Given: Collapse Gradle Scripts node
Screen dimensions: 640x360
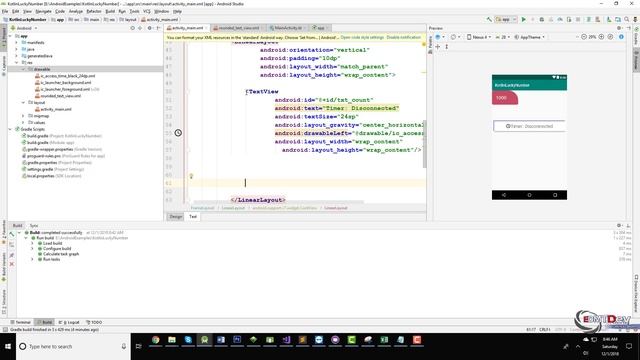Looking at the screenshot, I should tap(10, 129).
